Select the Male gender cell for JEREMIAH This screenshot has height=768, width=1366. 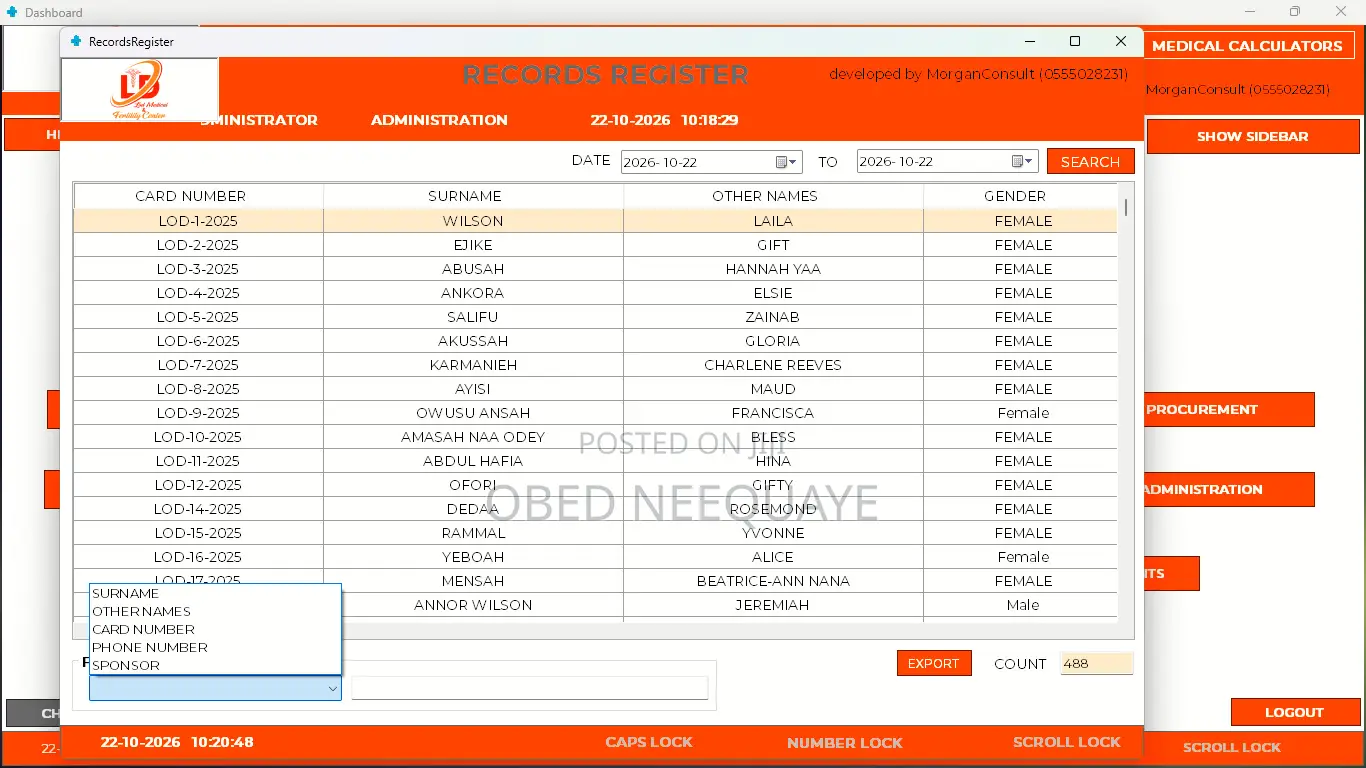1020,605
